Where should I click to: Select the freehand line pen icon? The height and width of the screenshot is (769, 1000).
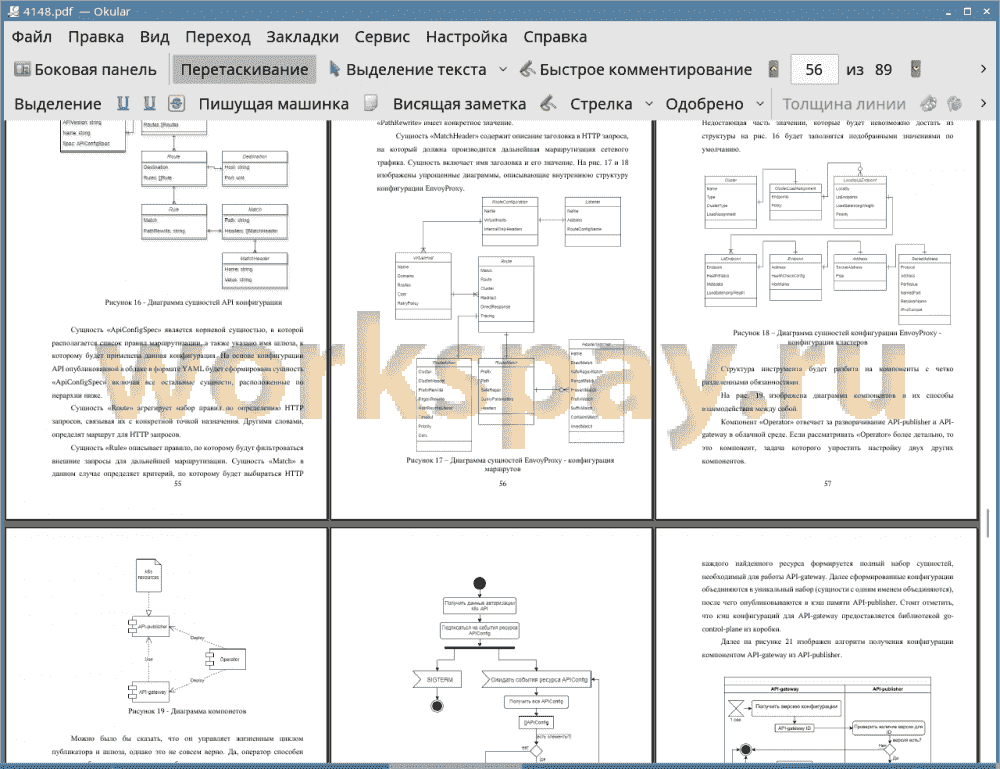pyautogui.click(x=548, y=103)
